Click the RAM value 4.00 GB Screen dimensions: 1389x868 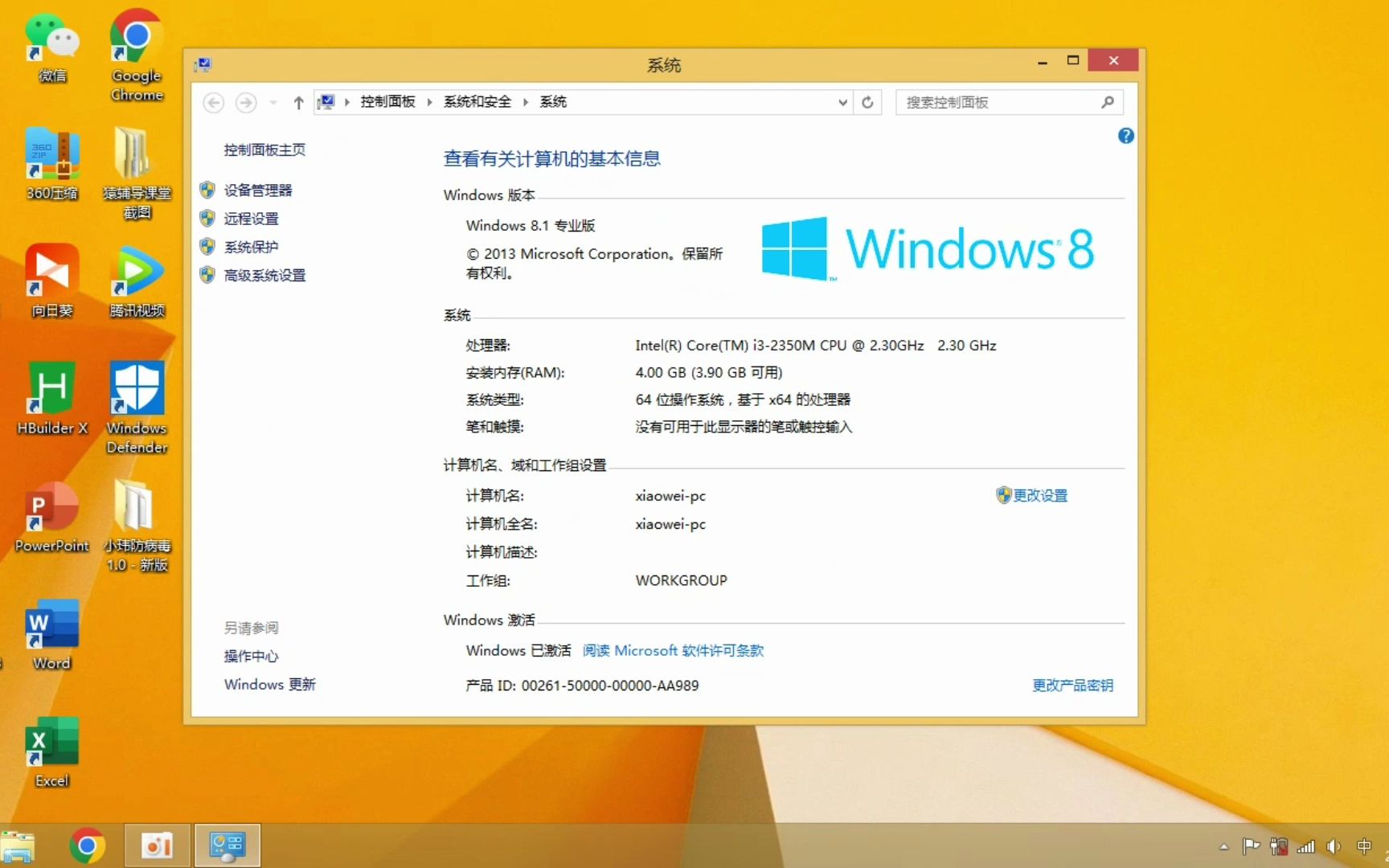pyautogui.click(x=708, y=372)
